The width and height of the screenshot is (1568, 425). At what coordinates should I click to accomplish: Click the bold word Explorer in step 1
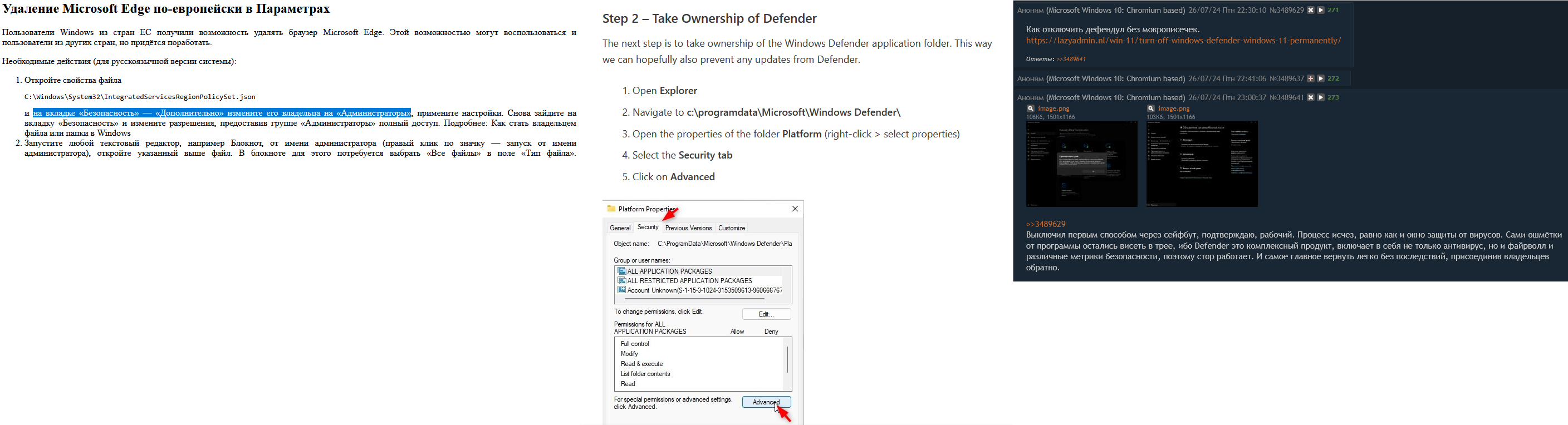click(679, 91)
